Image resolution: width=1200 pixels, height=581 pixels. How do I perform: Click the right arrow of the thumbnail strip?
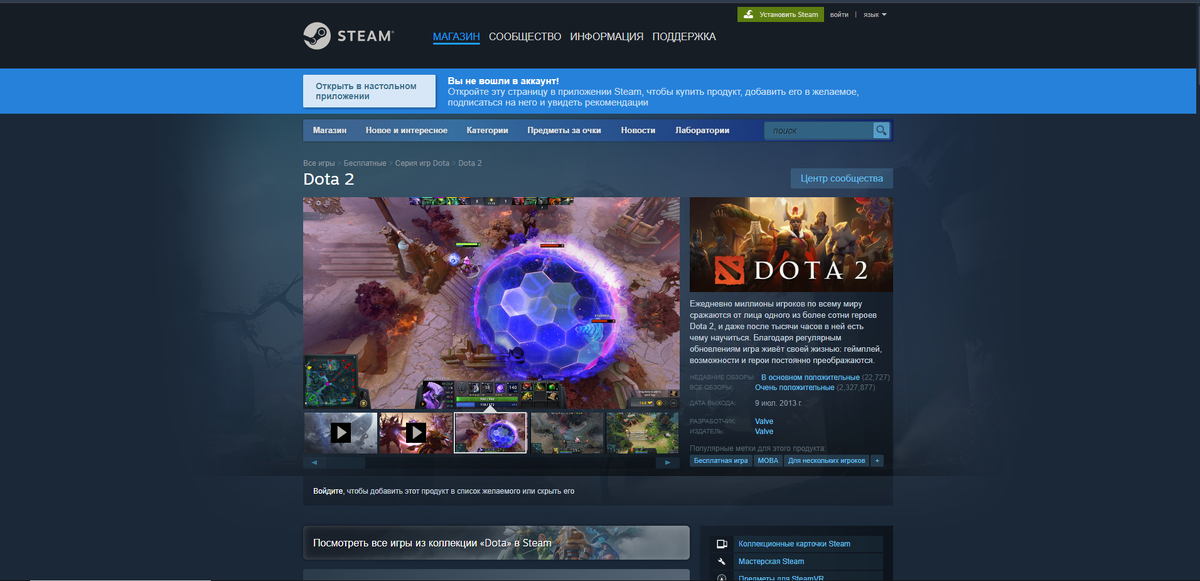[x=668, y=463]
